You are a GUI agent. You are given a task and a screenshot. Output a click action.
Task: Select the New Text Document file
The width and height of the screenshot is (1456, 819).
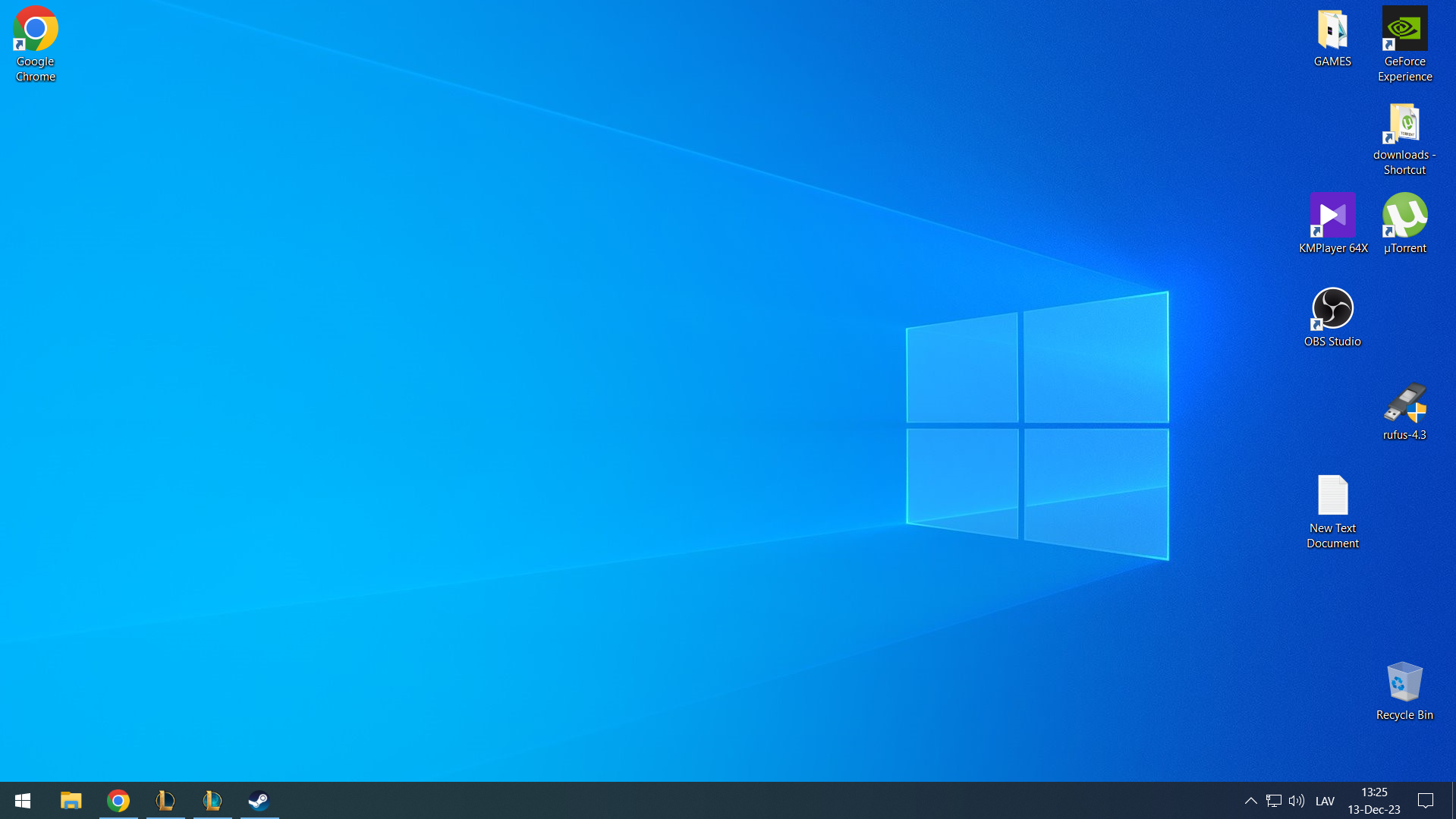pyautogui.click(x=1332, y=512)
